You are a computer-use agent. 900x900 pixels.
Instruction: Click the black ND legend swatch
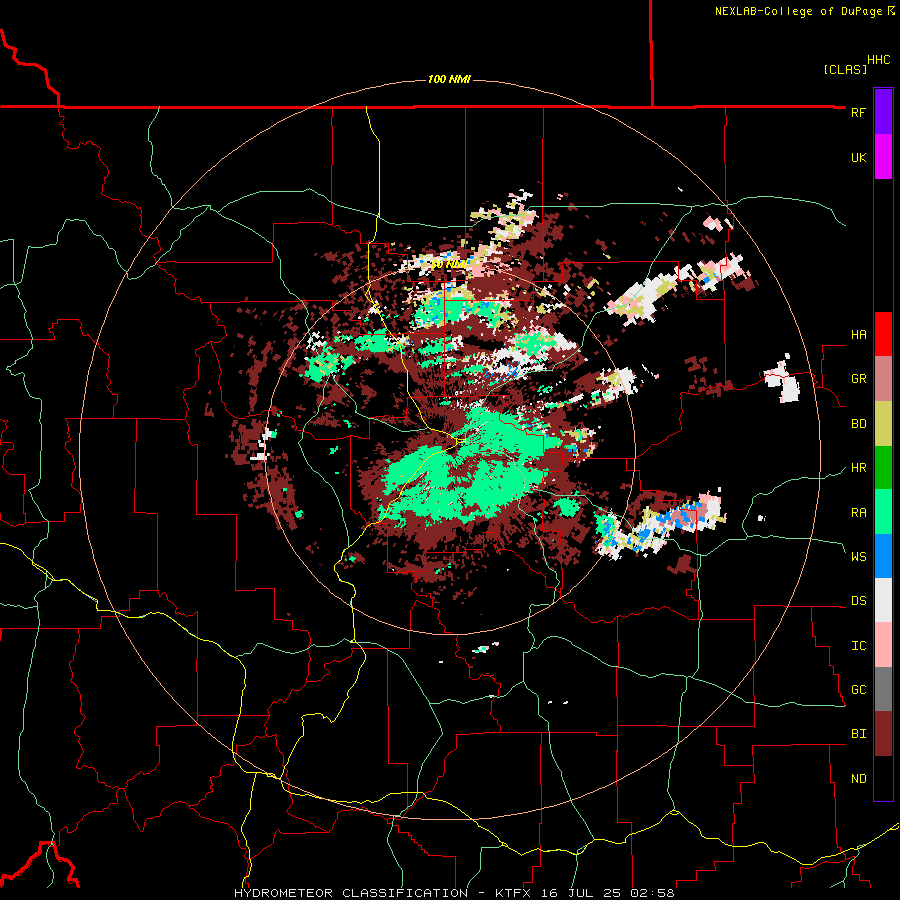883,778
